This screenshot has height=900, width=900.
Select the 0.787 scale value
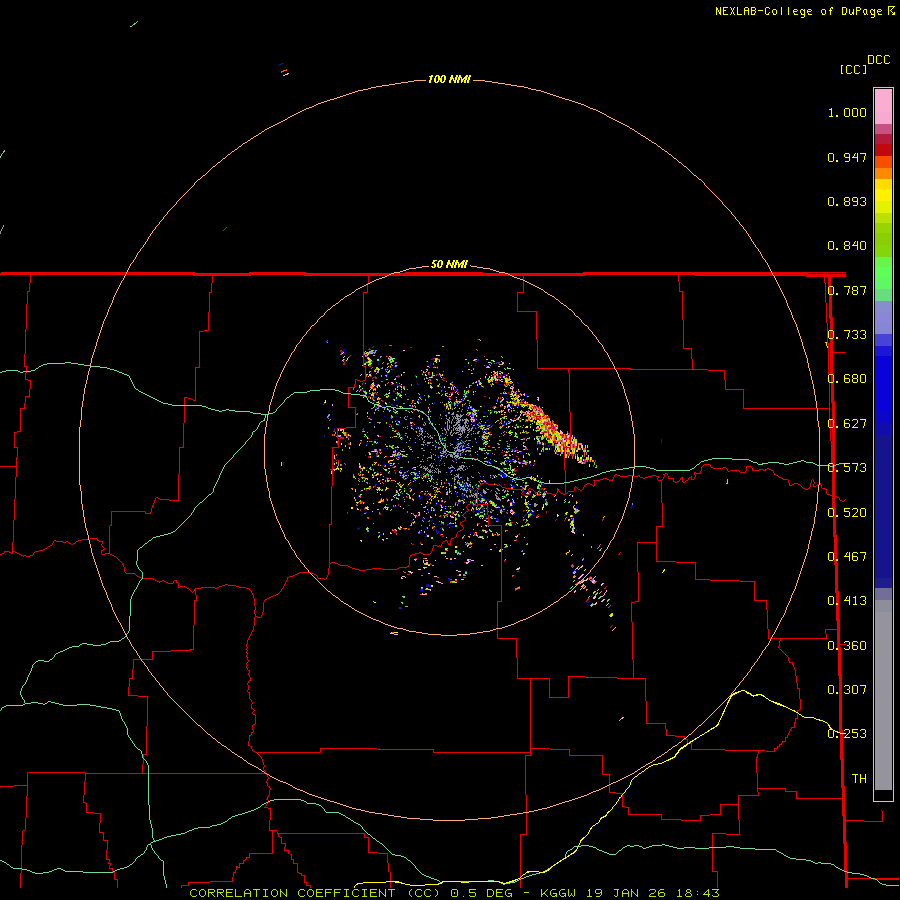847,290
